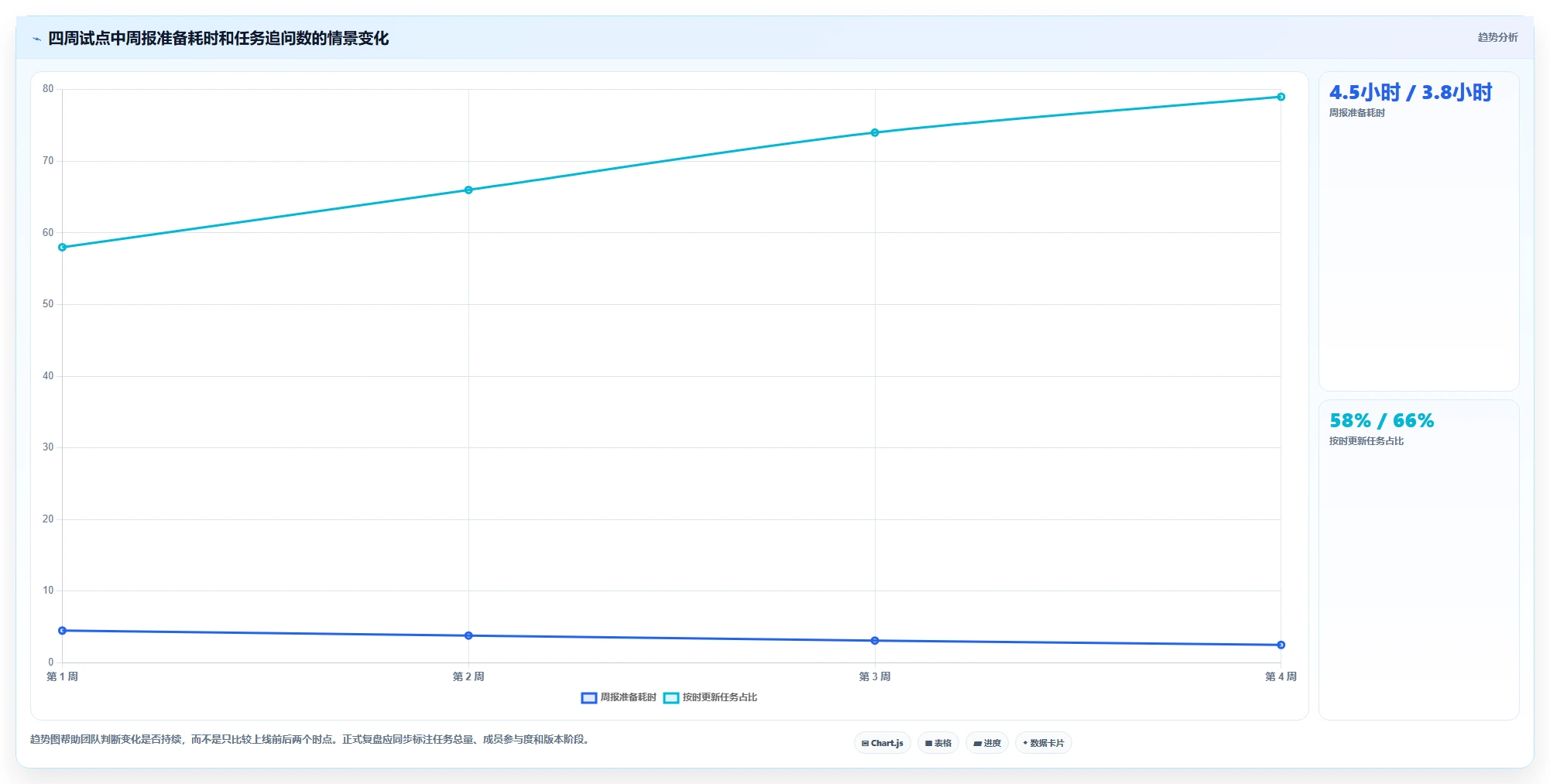Click the 数据卡片 tag chip

(x=1044, y=743)
